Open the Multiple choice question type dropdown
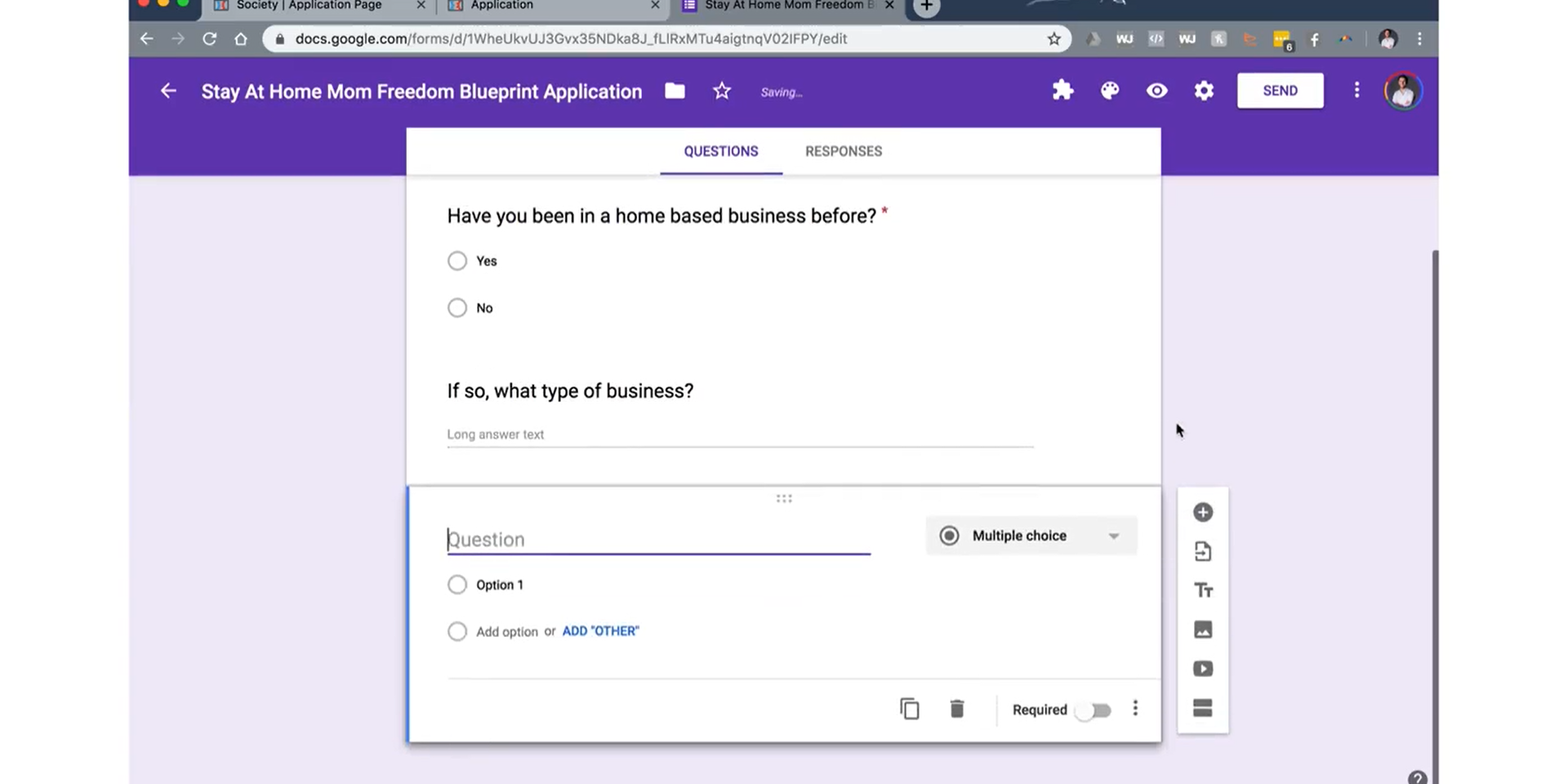 (1031, 536)
